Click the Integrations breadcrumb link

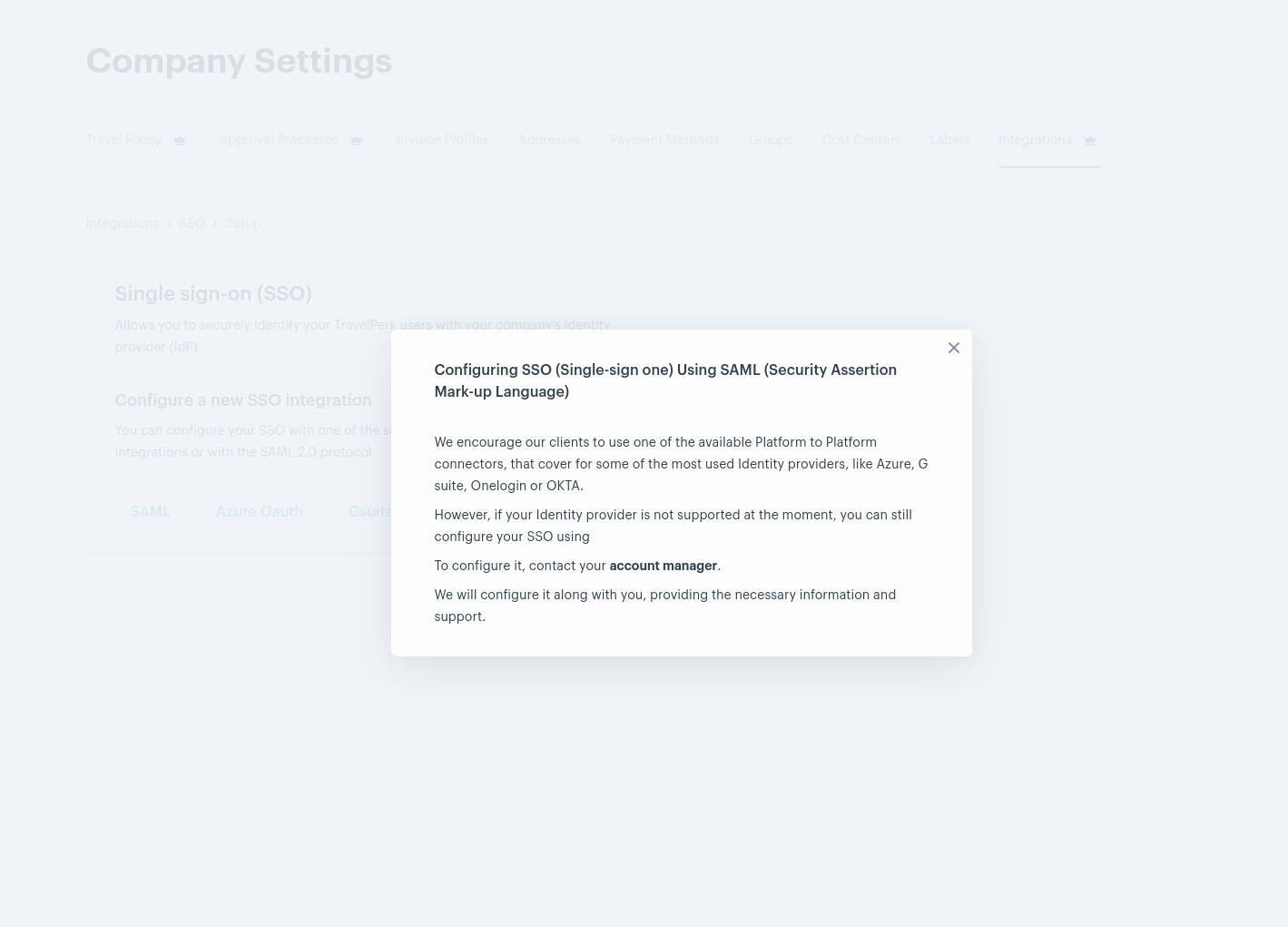[x=123, y=223]
